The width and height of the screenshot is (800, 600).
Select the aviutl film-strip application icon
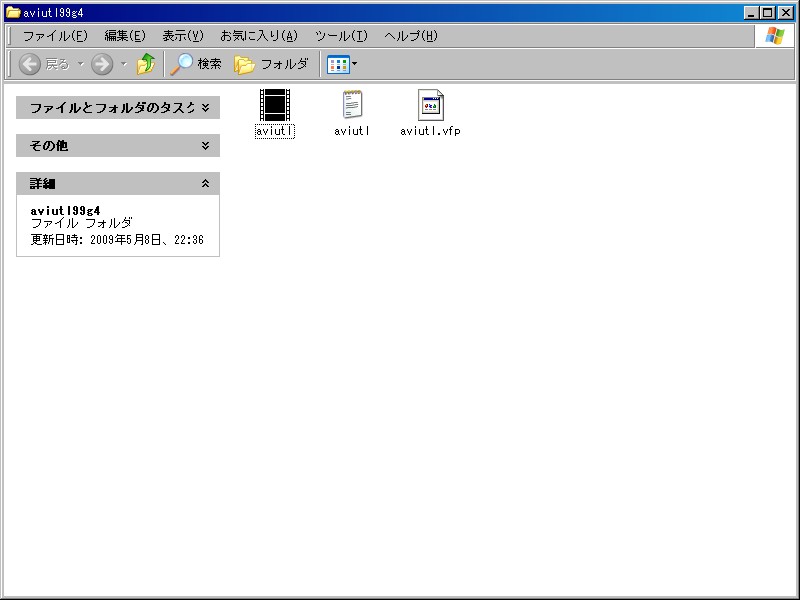[274, 105]
